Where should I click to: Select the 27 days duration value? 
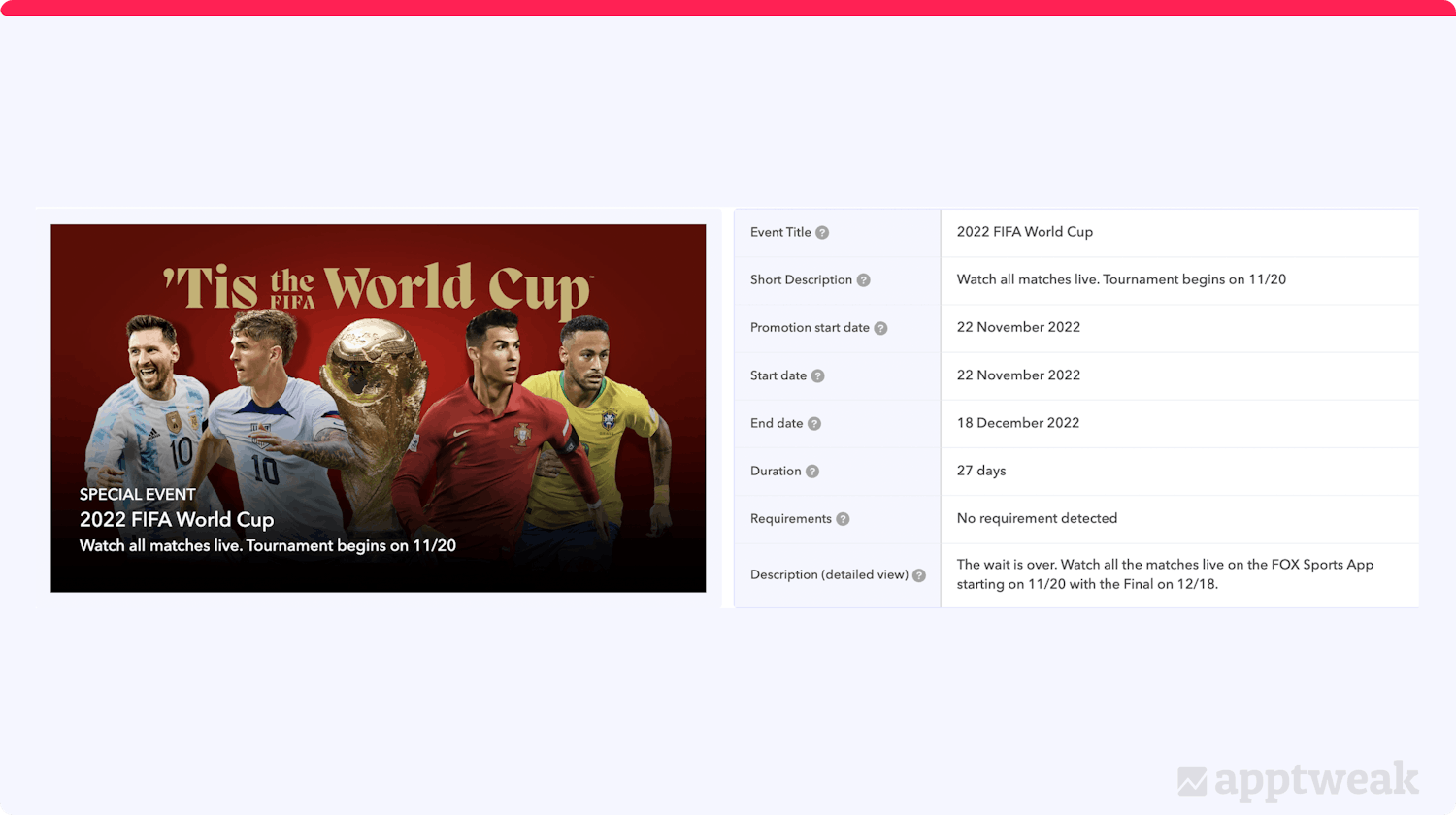981,471
